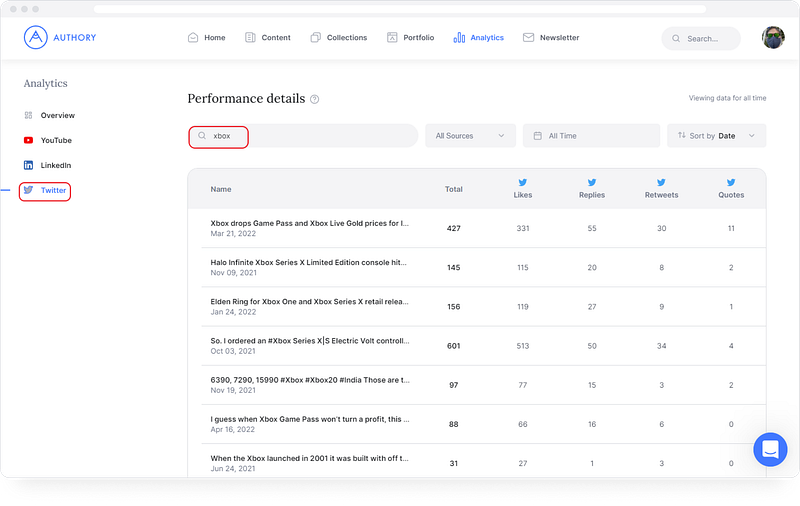Open the chat support bubble

click(x=770, y=449)
